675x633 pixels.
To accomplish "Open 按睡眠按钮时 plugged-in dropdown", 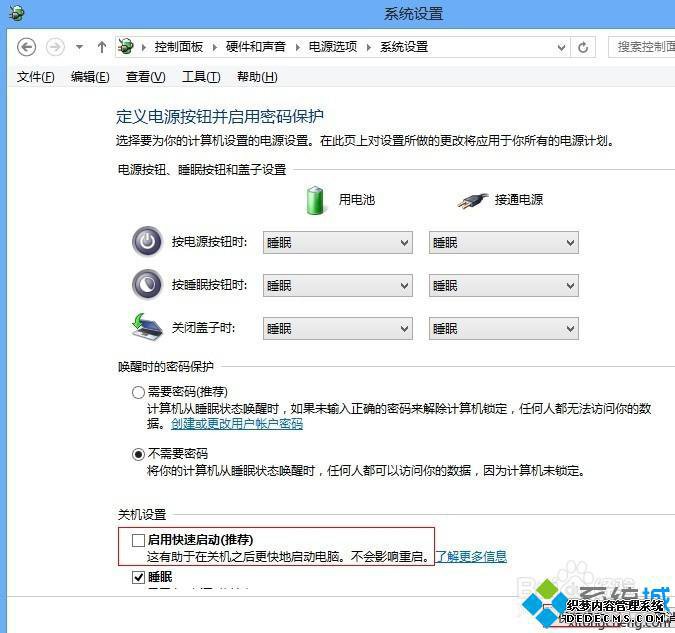I will 504,285.
